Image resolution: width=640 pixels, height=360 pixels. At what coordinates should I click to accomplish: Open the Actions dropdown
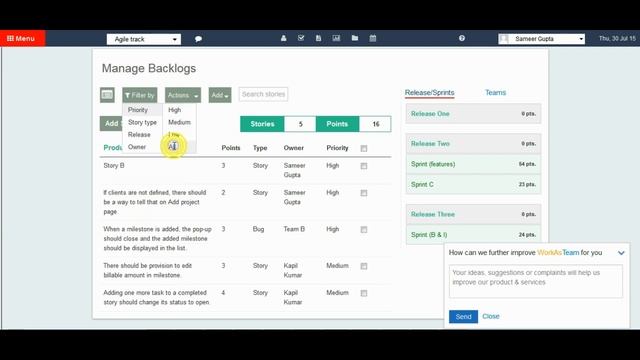coord(183,95)
